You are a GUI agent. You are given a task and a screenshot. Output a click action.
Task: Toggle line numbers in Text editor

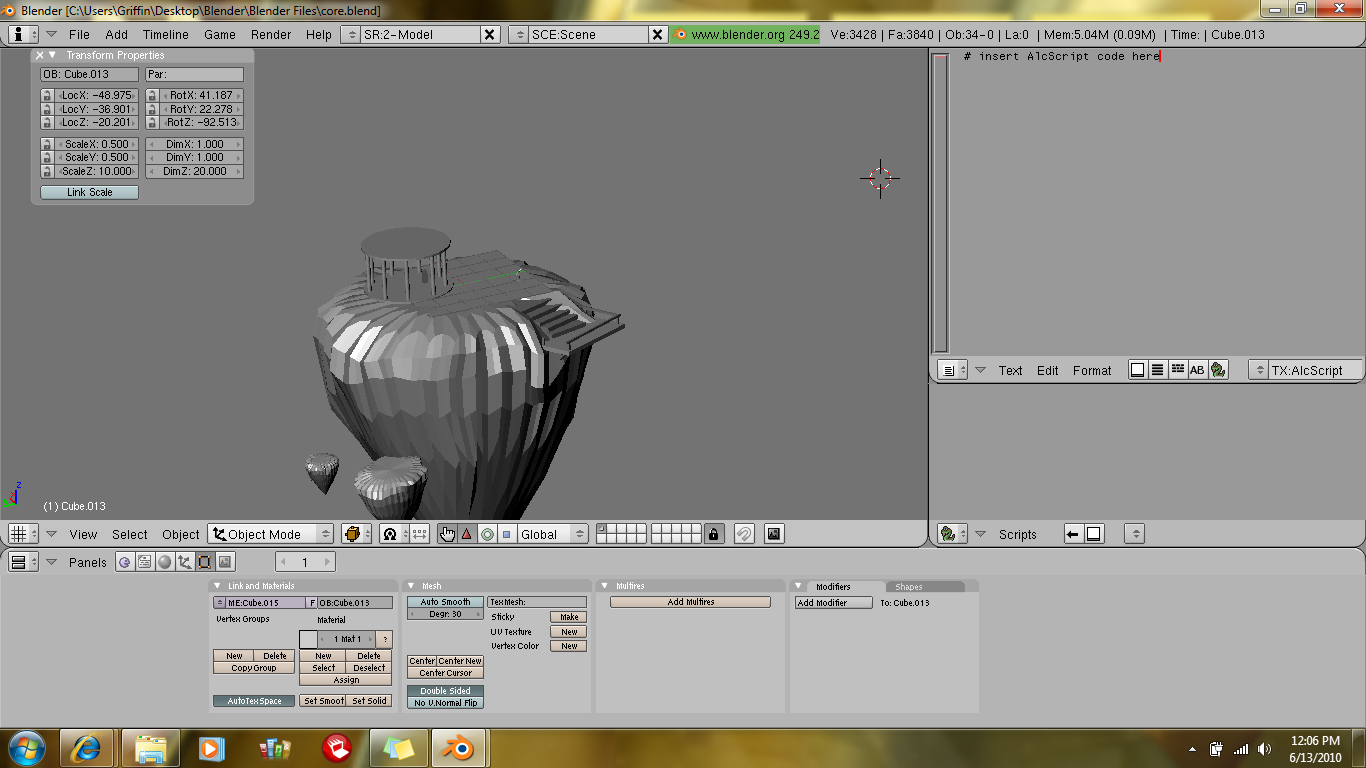pos(1157,370)
